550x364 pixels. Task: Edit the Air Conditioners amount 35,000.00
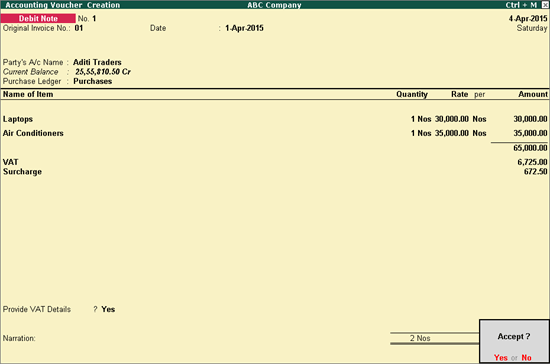click(x=530, y=133)
